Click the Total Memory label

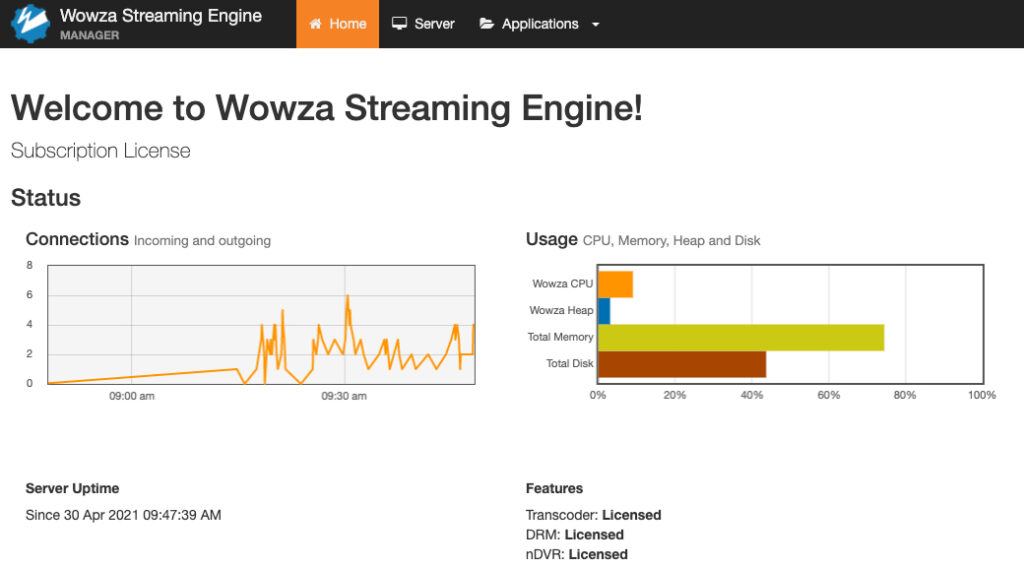pyautogui.click(x=560, y=338)
